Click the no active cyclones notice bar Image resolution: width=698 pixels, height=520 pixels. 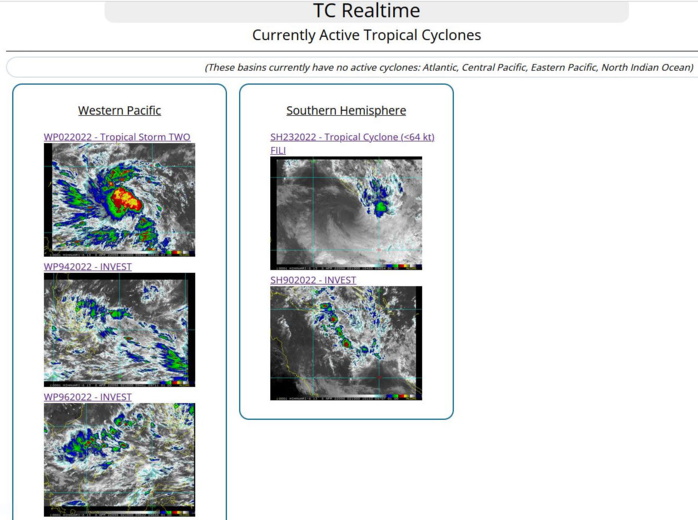point(350,67)
